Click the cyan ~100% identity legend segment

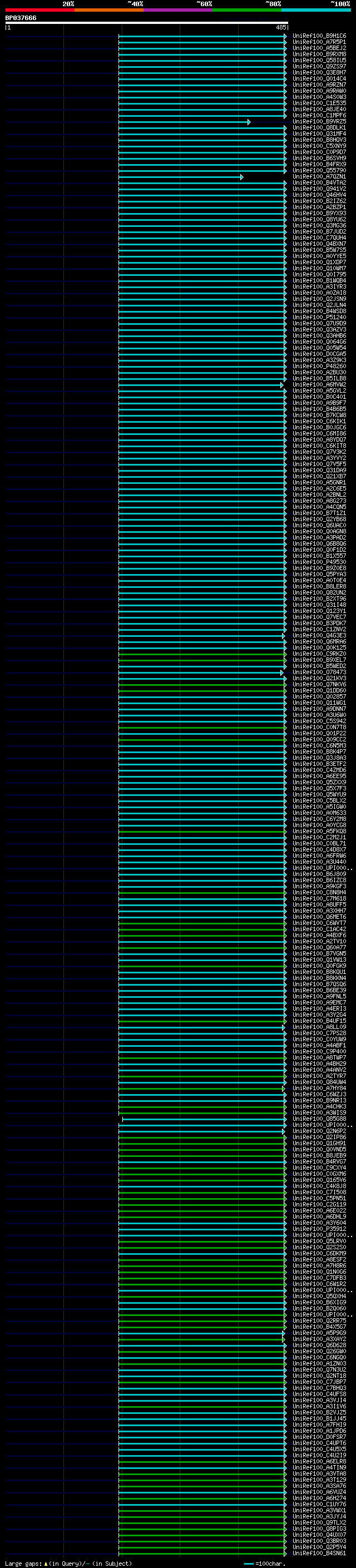click(316, 10)
